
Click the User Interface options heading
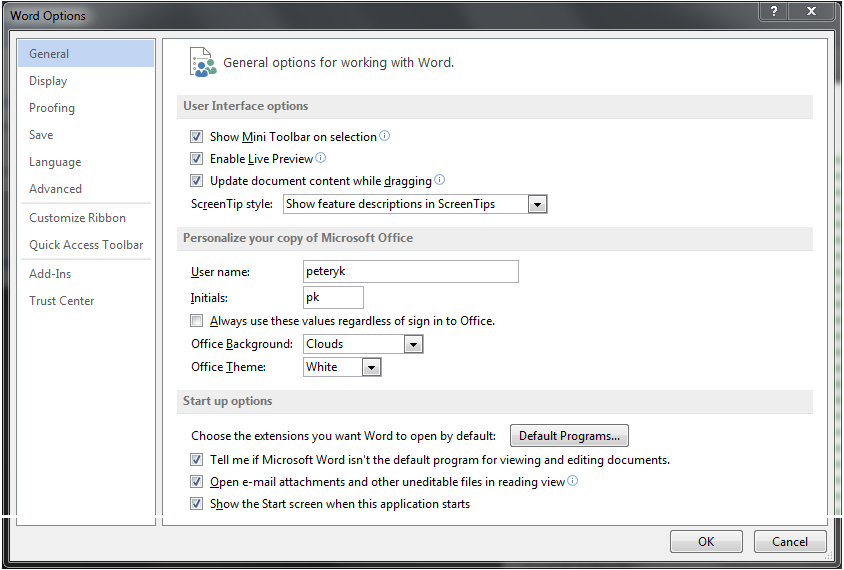click(x=245, y=106)
